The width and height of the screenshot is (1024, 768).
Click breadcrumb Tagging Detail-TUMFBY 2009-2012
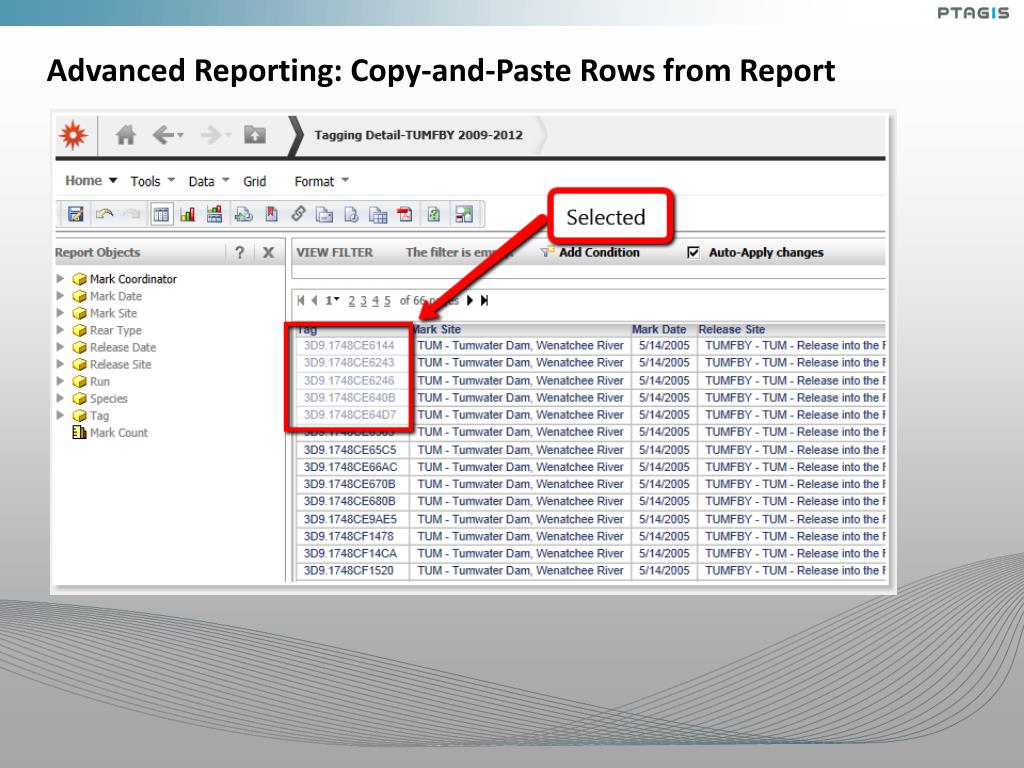(419, 135)
